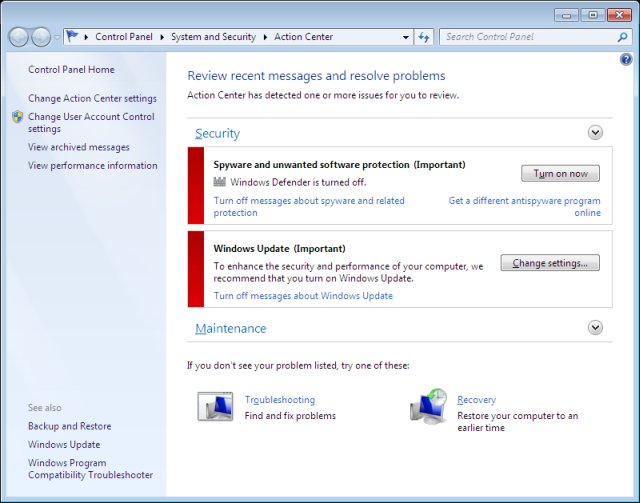Click the Recovery computer clock icon
Viewport: 640px width, 503px height.
point(428,406)
